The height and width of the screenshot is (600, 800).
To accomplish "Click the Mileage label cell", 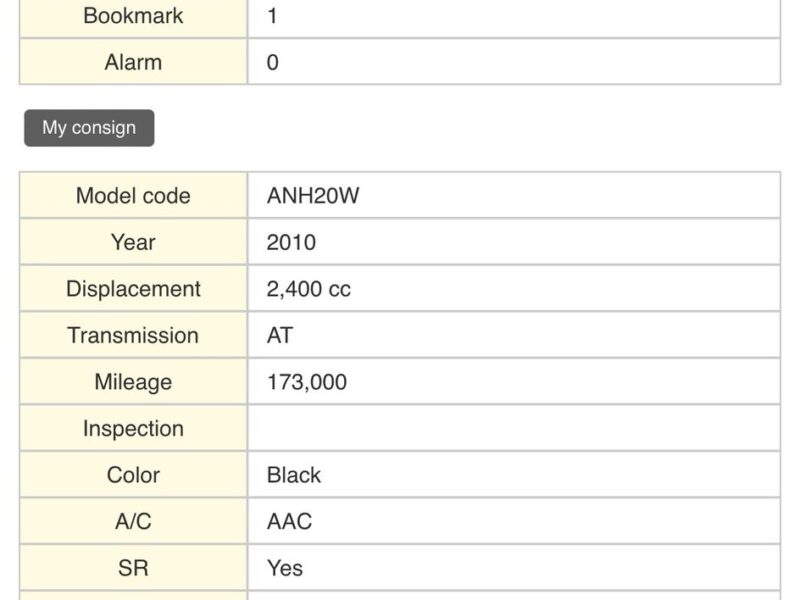I will click(x=133, y=382).
